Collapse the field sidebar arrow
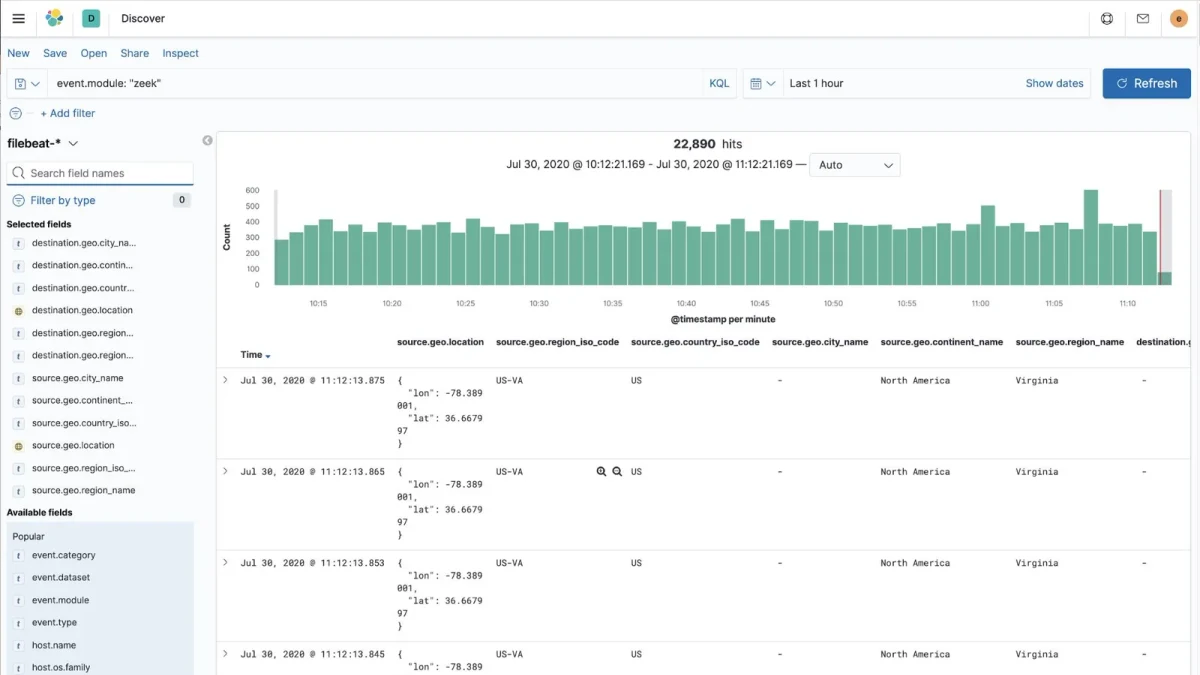 (207, 141)
